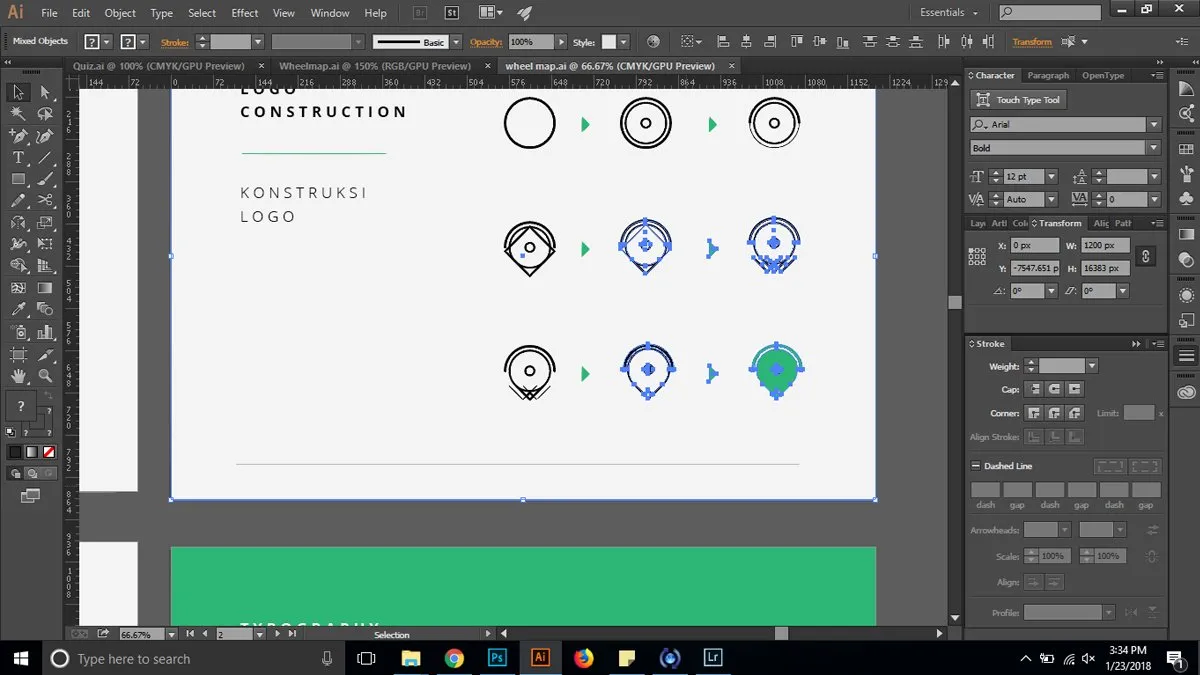Select the Zoom tool
The image size is (1200, 675).
click(x=45, y=377)
